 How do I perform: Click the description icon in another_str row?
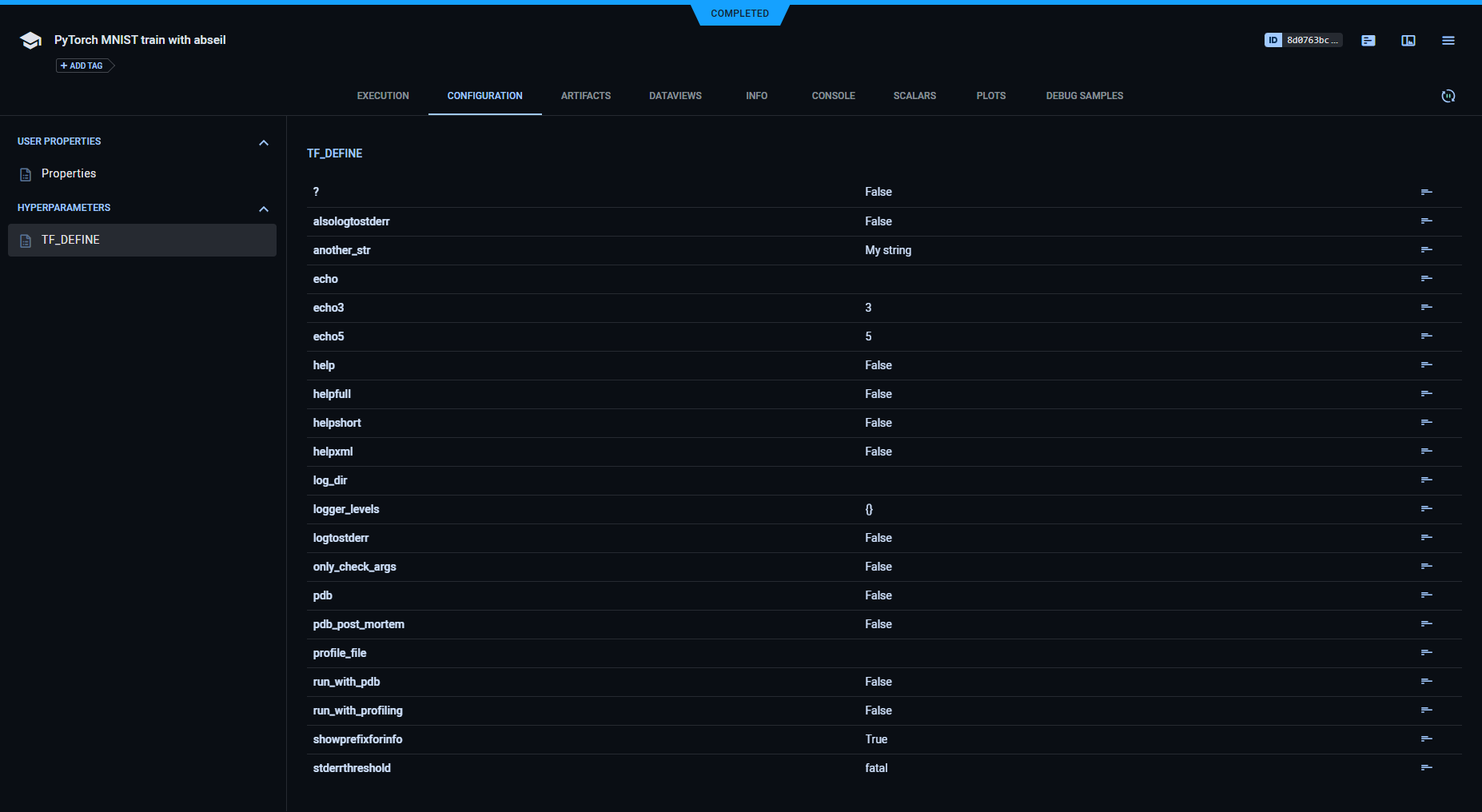point(1426,250)
